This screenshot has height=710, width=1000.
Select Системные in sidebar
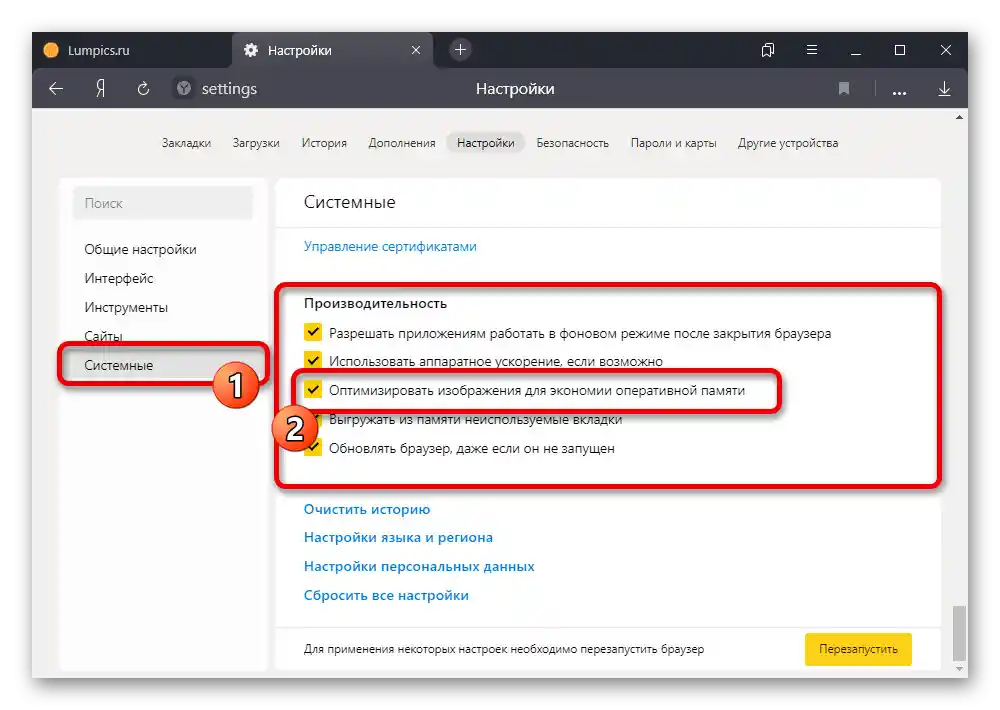point(119,365)
